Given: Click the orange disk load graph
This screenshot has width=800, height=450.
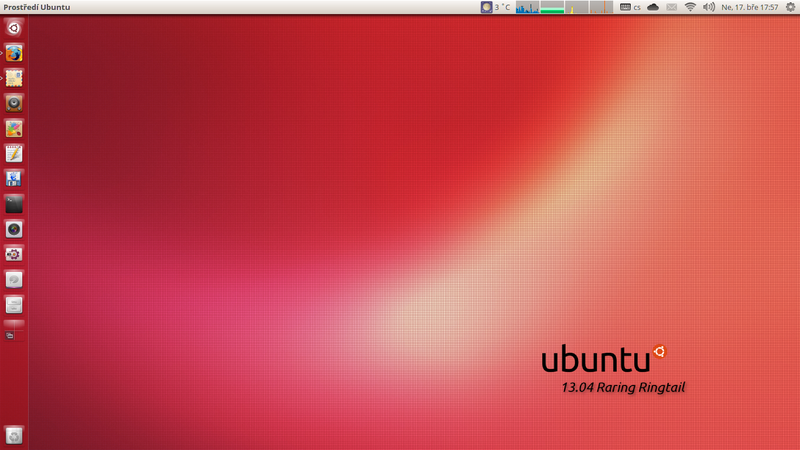Looking at the screenshot, I should [x=601, y=7].
